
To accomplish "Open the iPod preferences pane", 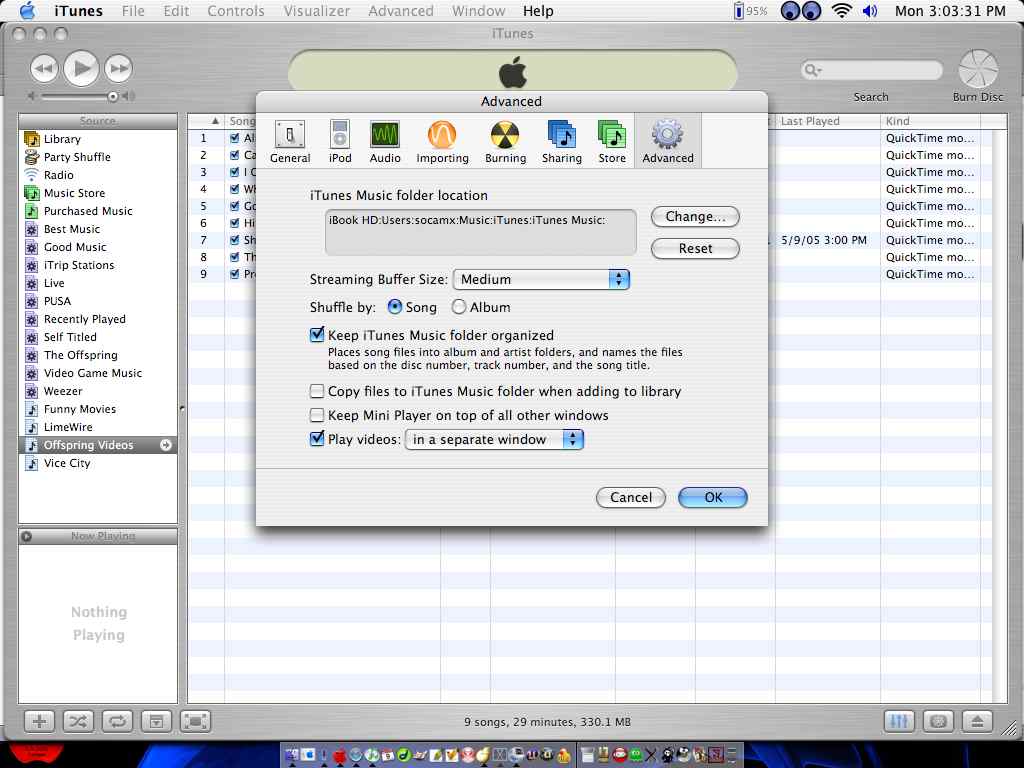I will click(x=340, y=142).
